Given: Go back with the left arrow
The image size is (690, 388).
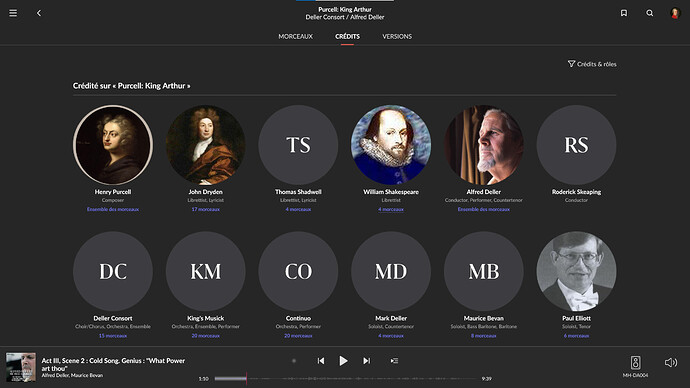Looking at the screenshot, I should click(x=39, y=13).
